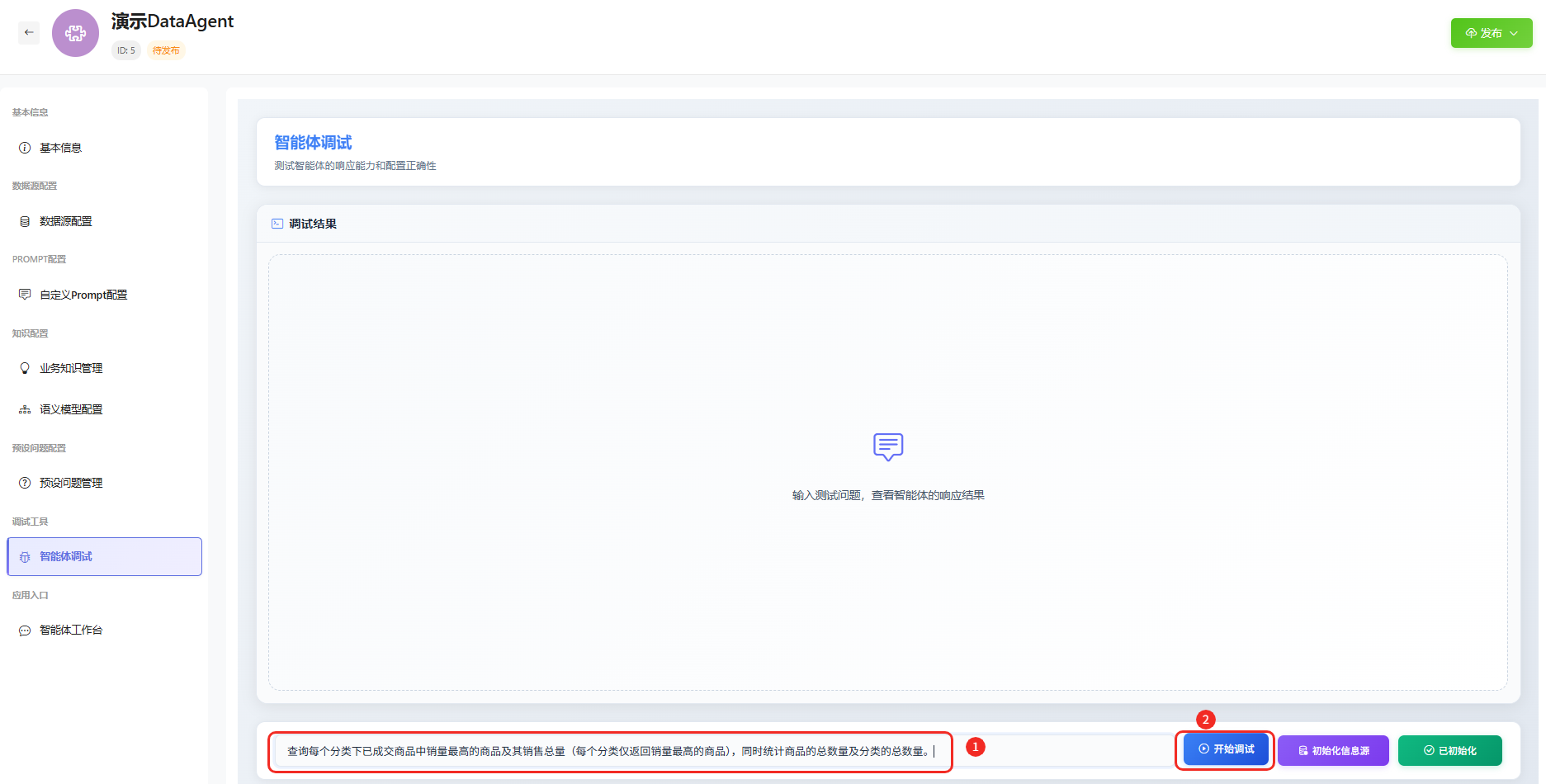Screen dimensions: 1546x784
Task: Select the database icon for 数据源配置
Action: pos(24,221)
